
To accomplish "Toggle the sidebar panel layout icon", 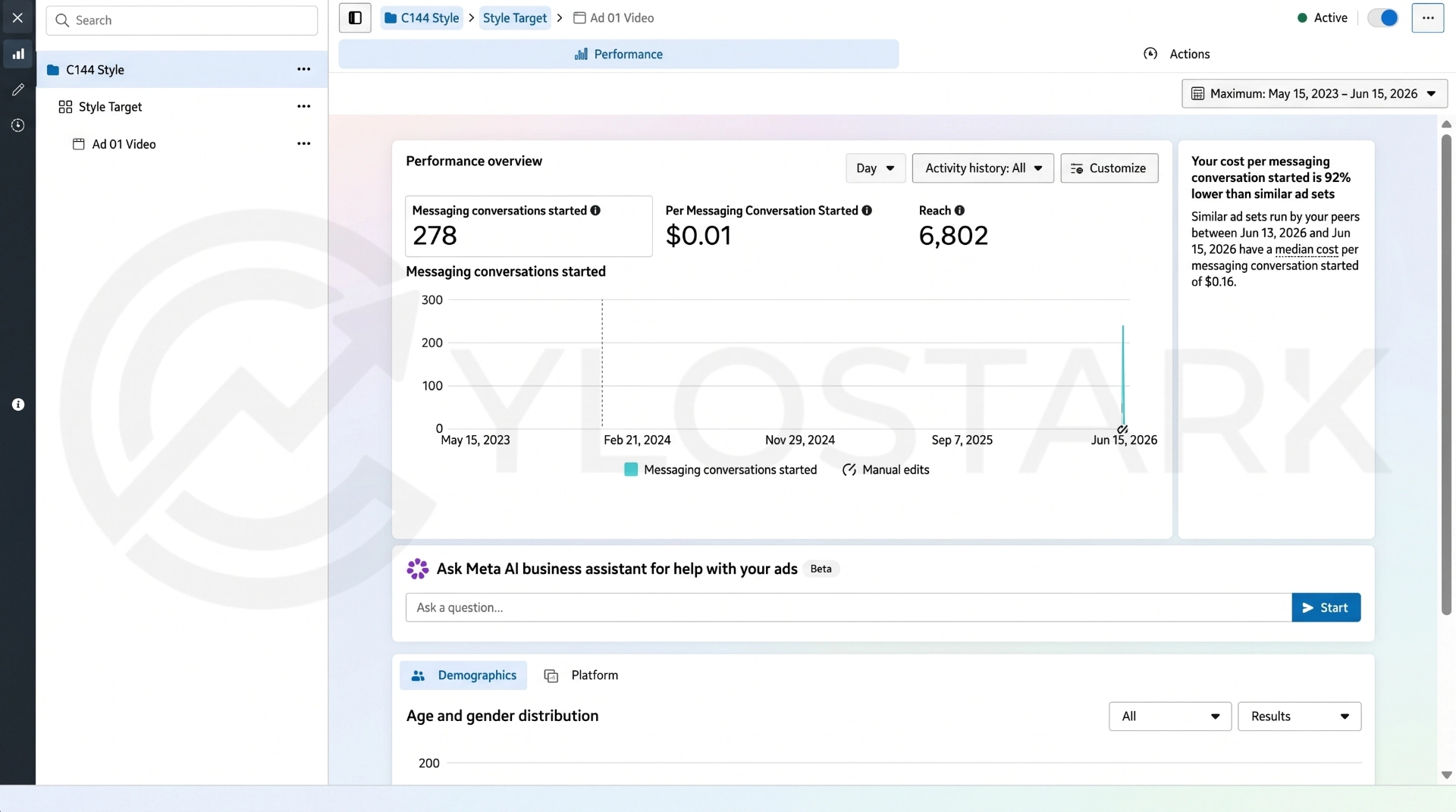I will pyautogui.click(x=355, y=17).
